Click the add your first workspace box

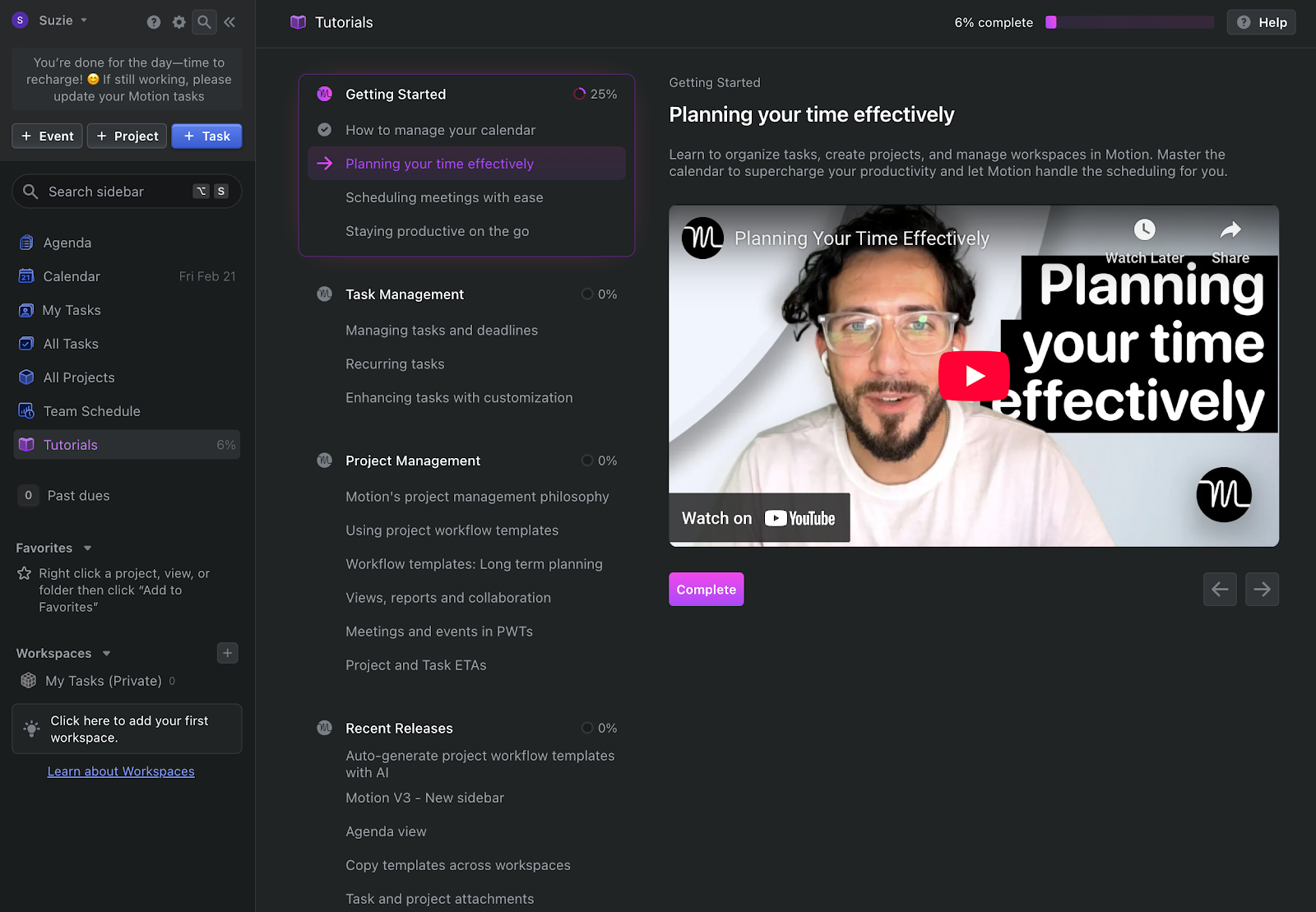127,729
